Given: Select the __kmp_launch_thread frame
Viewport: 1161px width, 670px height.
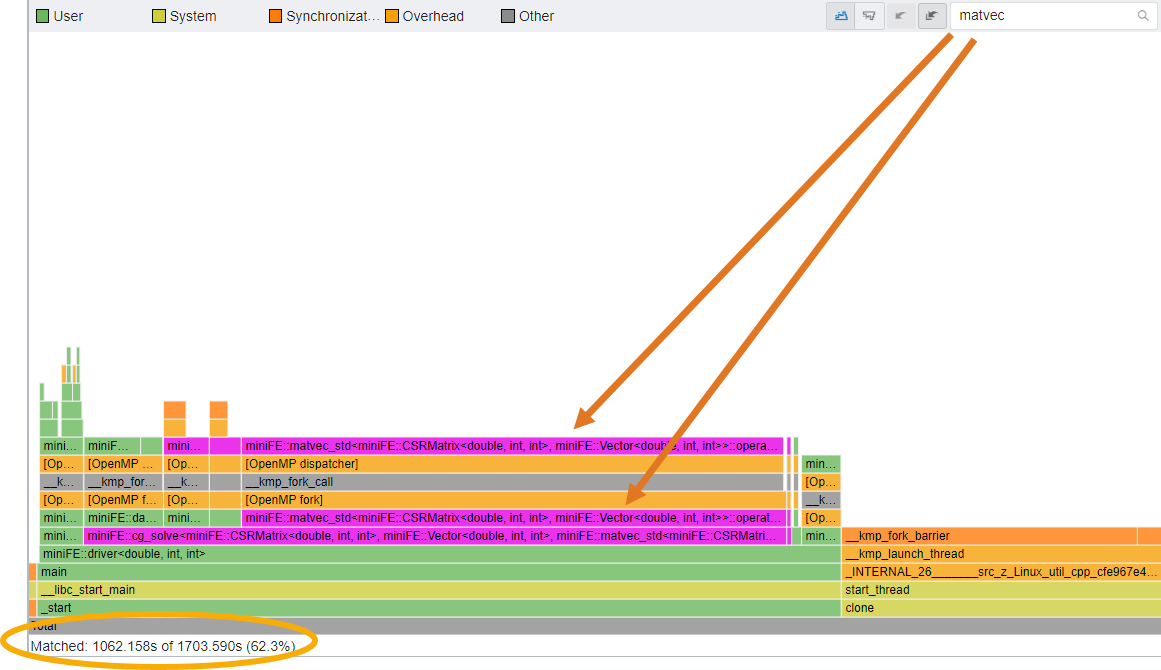Looking at the screenshot, I should pyautogui.click(x=1001, y=554).
